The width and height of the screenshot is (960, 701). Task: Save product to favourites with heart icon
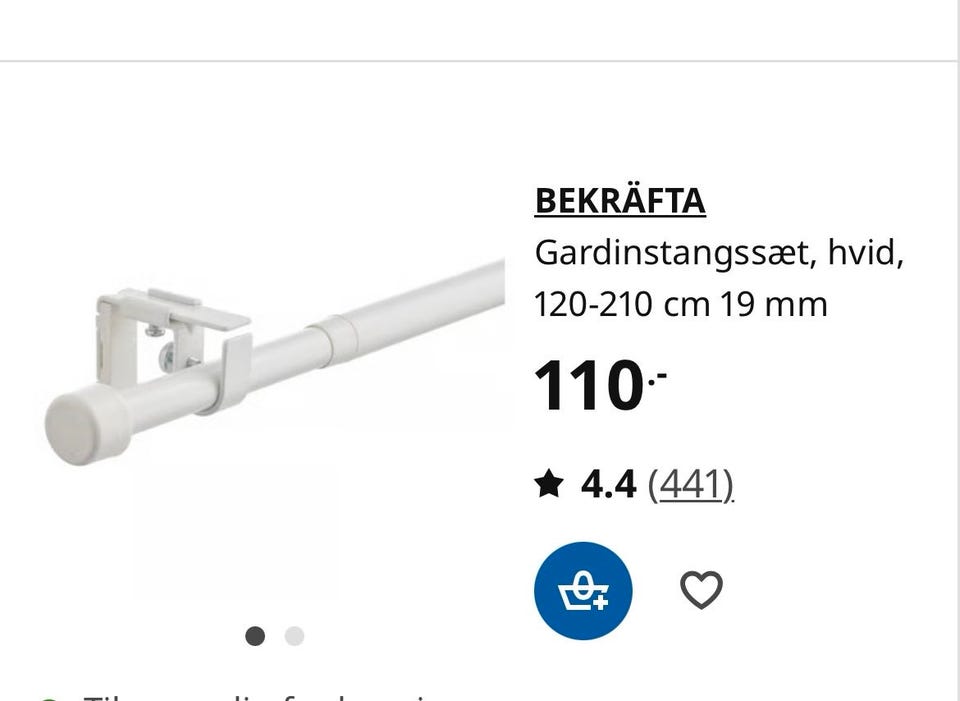[701, 590]
